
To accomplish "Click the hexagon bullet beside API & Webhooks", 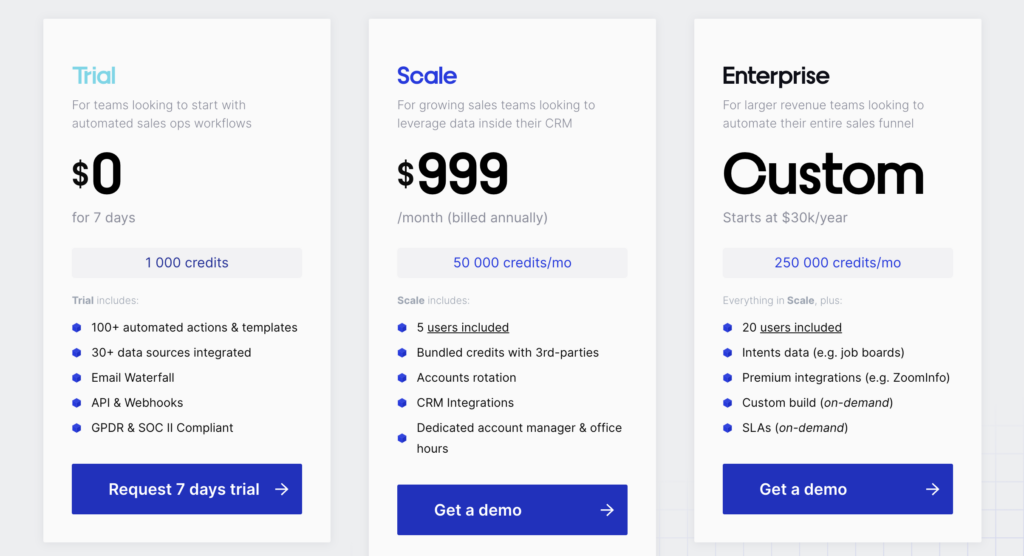I will [x=76, y=402].
